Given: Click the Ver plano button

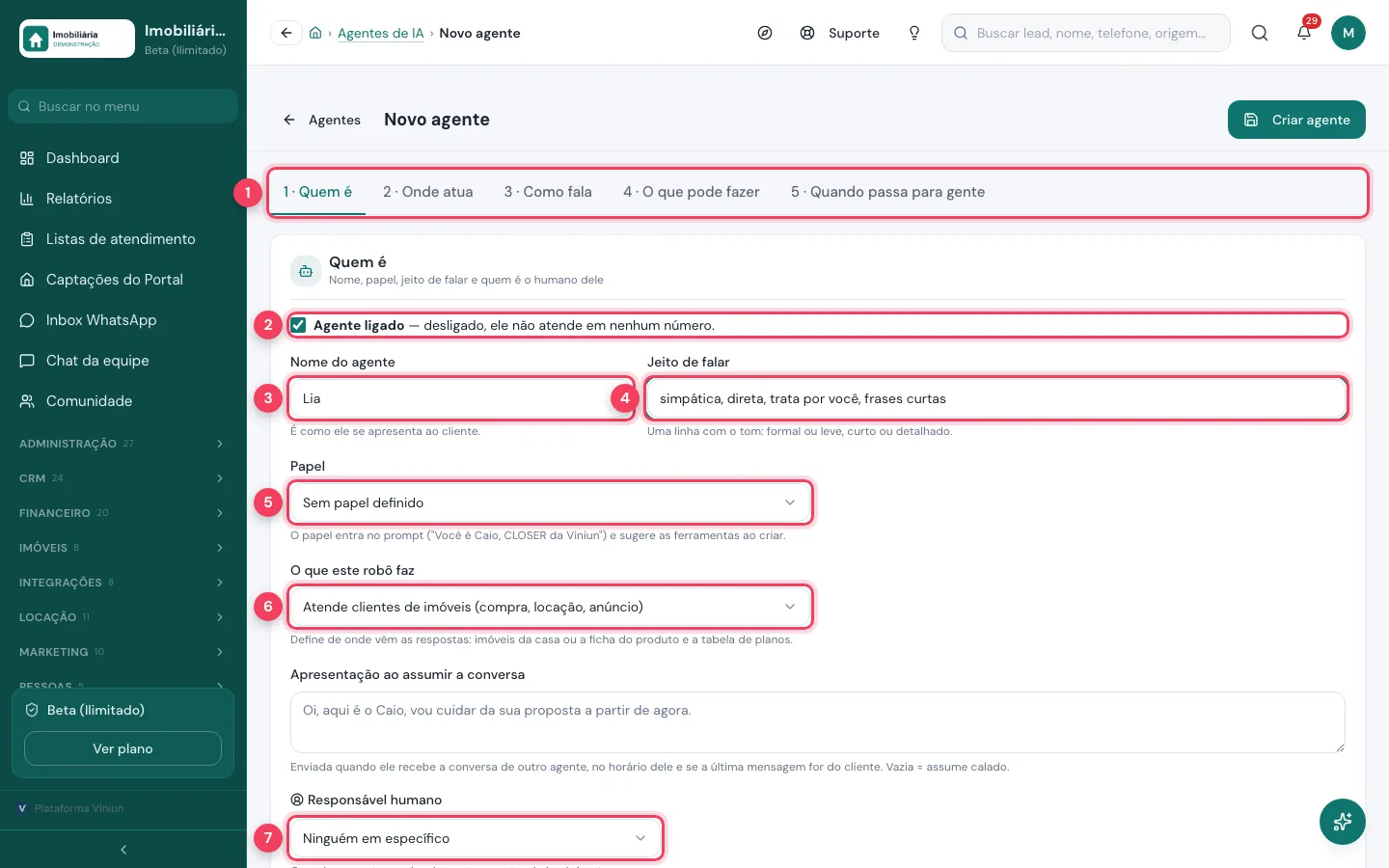Looking at the screenshot, I should (x=123, y=748).
